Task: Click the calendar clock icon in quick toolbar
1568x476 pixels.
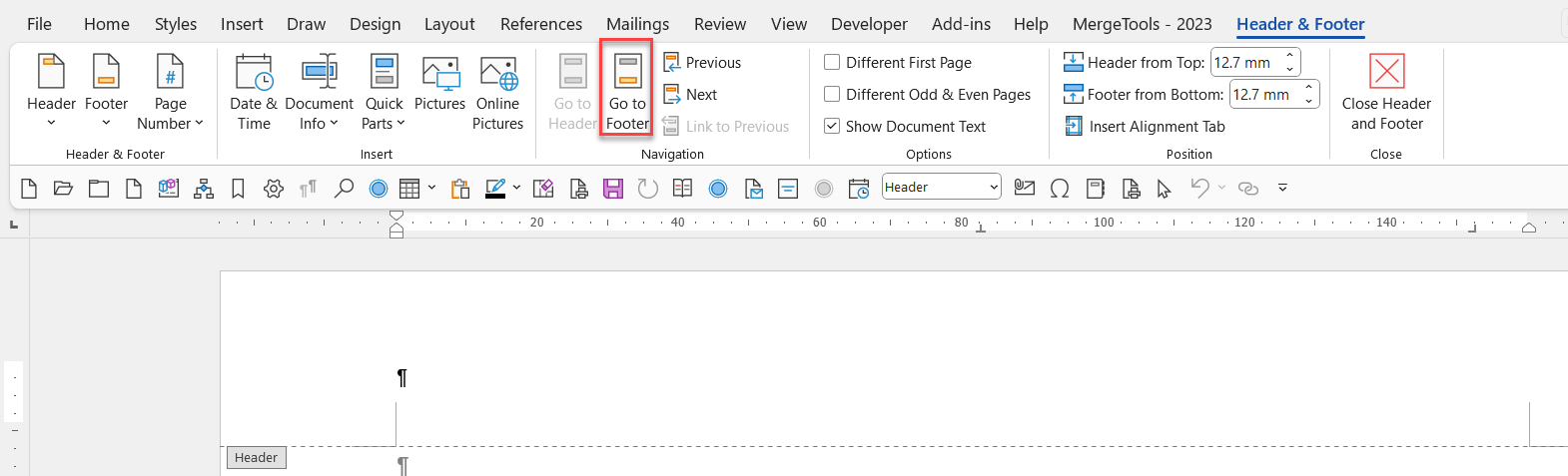Action: pyautogui.click(x=859, y=188)
